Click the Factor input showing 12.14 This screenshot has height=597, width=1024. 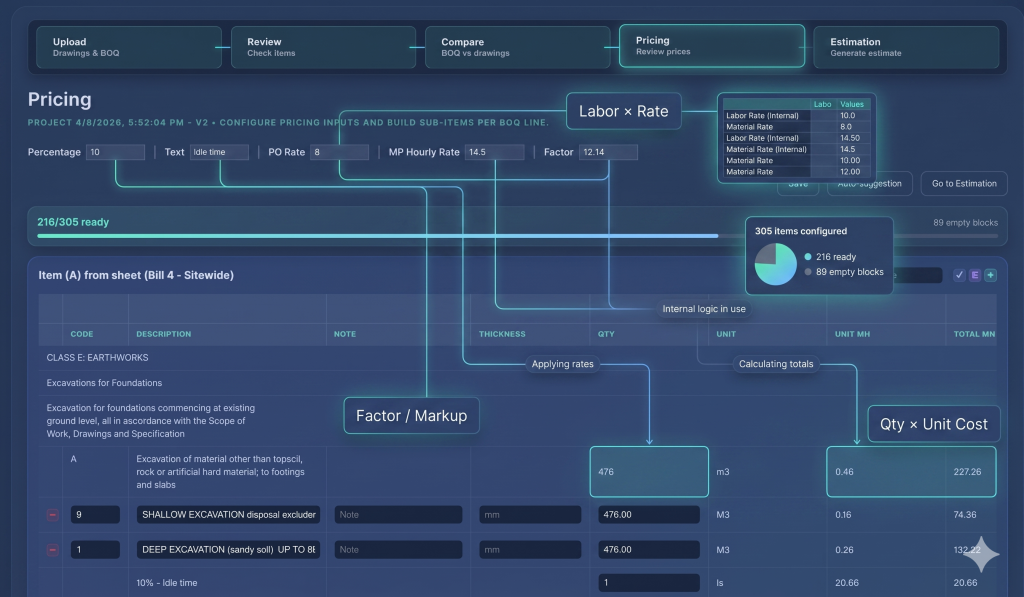[x=607, y=152]
